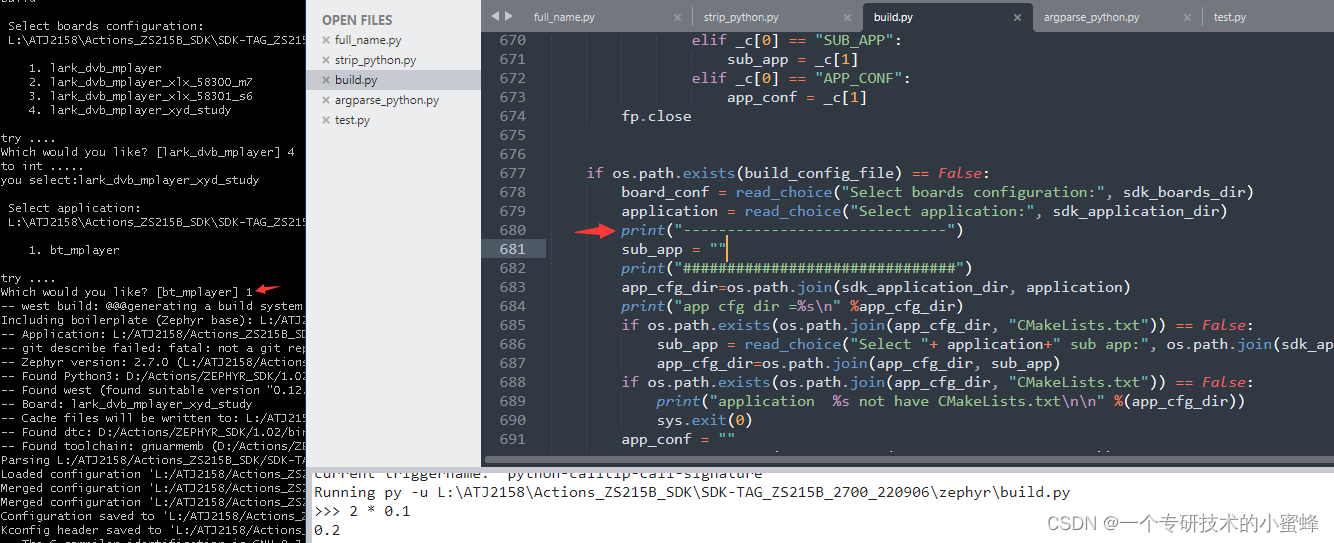Image resolution: width=1334 pixels, height=543 pixels.
Task: Click the '-- Found Python3:' terminal line
Action: point(153,376)
